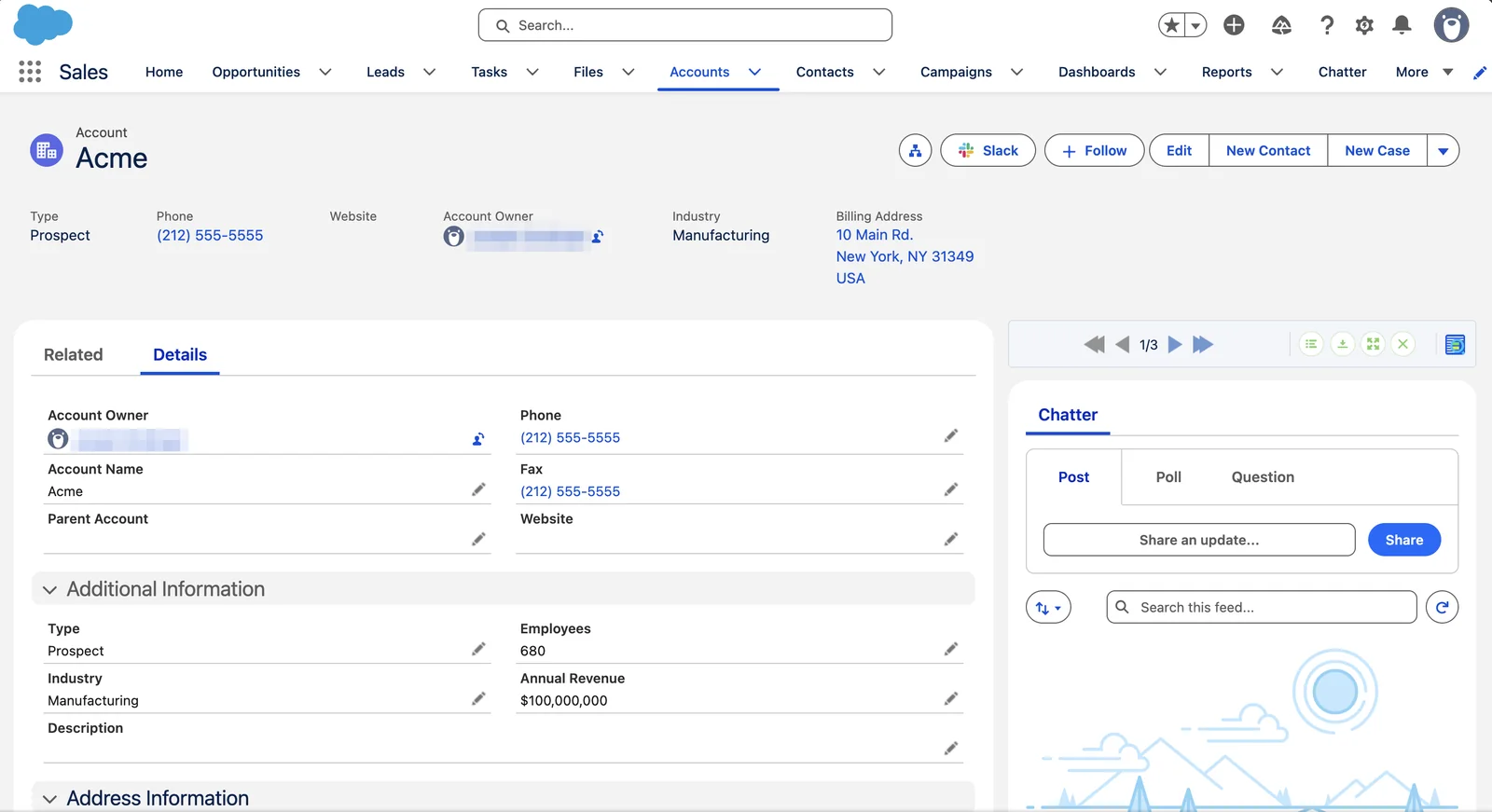The width and height of the screenshot is (1492, 812).
Task: Jump to last record double-right arrow
Action: [1203, 344]
